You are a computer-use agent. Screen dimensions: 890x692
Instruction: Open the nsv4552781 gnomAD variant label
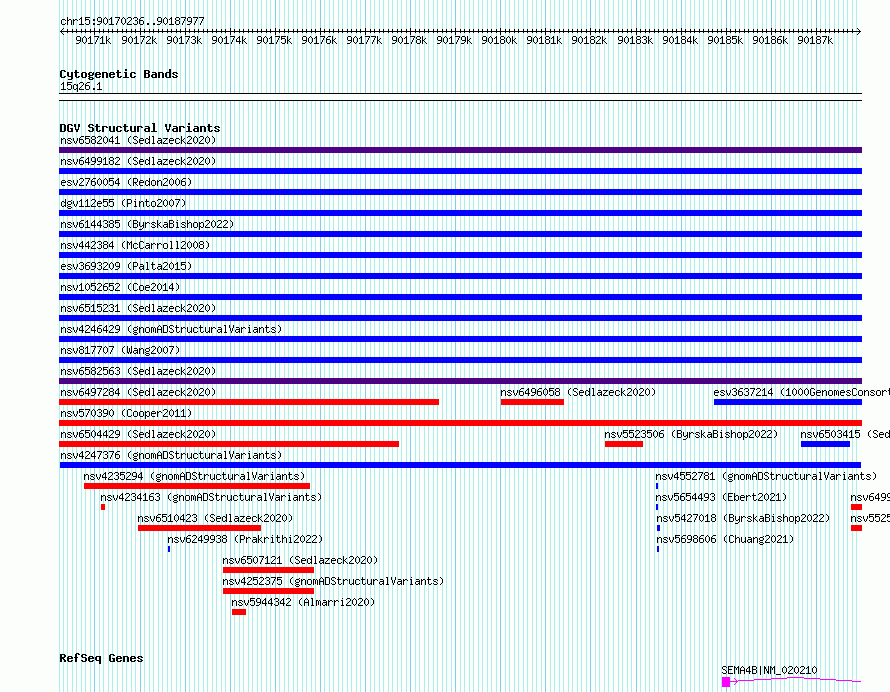tap(766, 476)
